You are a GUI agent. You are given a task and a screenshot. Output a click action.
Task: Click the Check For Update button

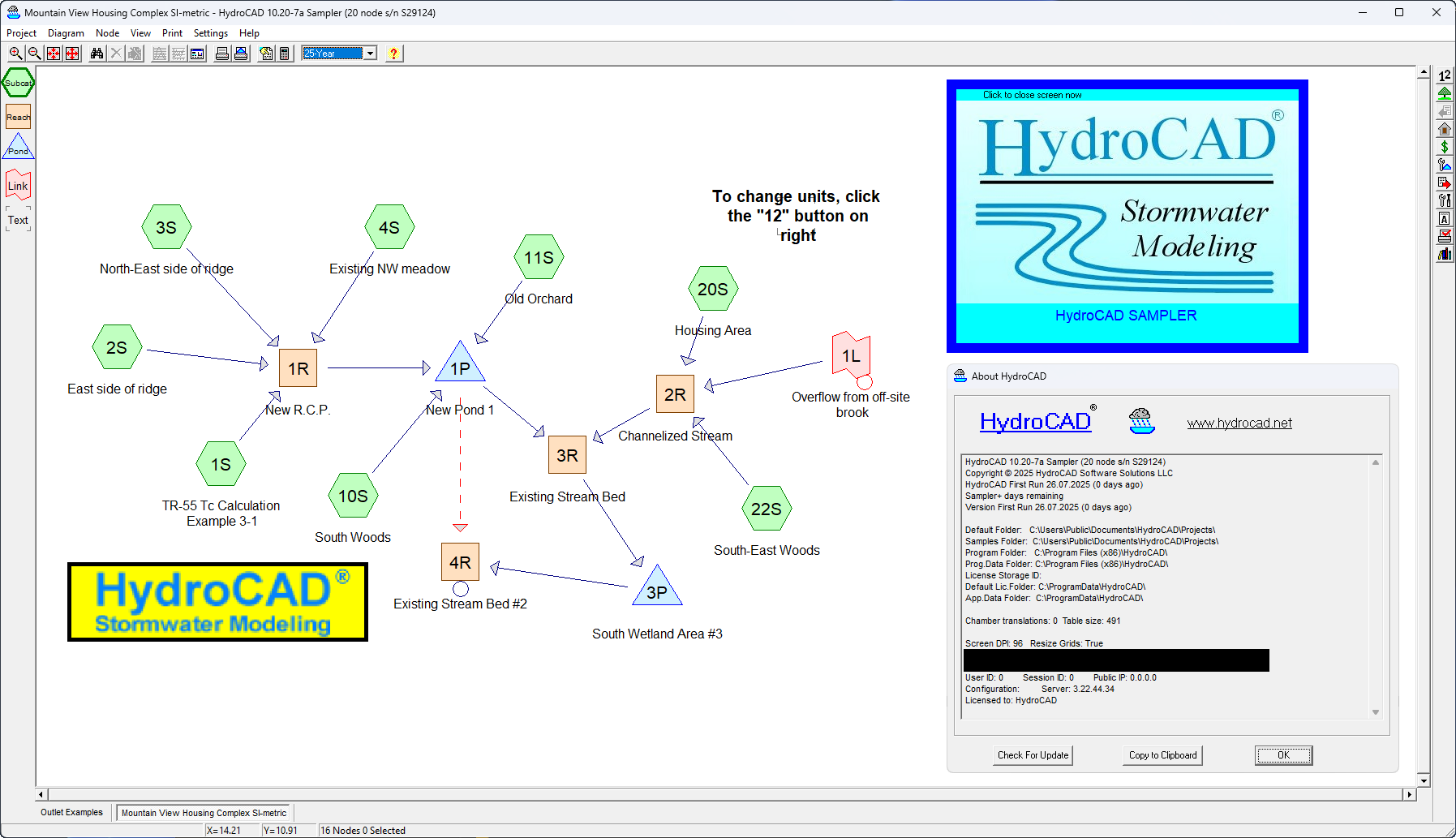1032,754
